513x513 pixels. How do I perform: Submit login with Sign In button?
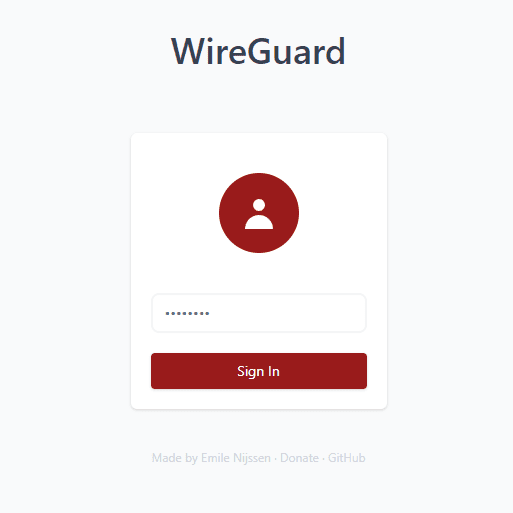[x=259, y=371]
